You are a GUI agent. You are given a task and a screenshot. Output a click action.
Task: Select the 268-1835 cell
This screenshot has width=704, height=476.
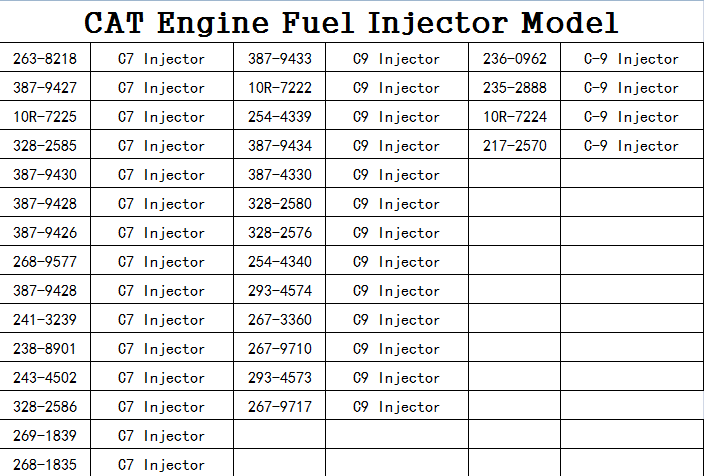(x=45, y=465)
